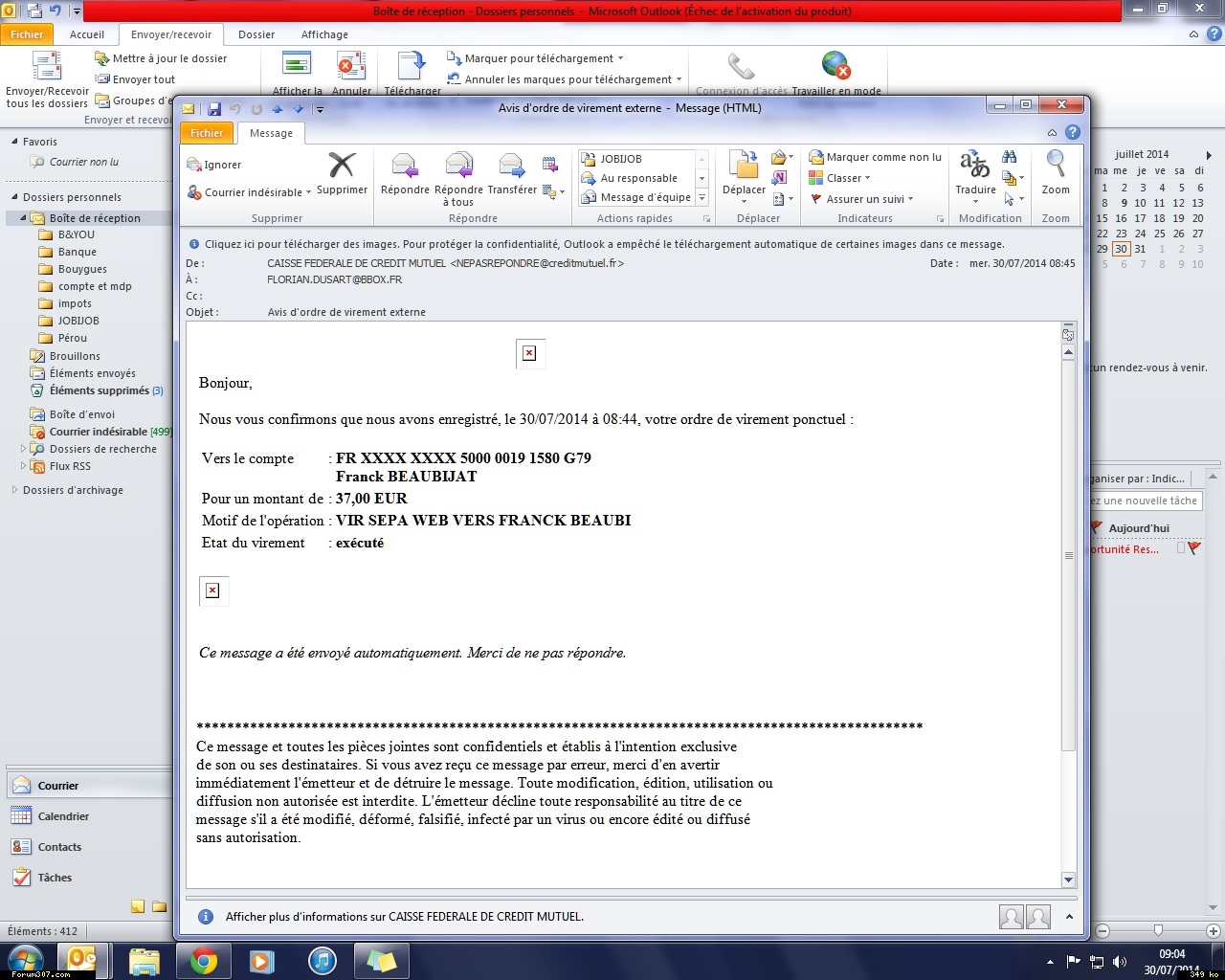Open Google Chrome from taskbar
The height and width of the screenshot is (980, 1225).
(x=203, y=960)
